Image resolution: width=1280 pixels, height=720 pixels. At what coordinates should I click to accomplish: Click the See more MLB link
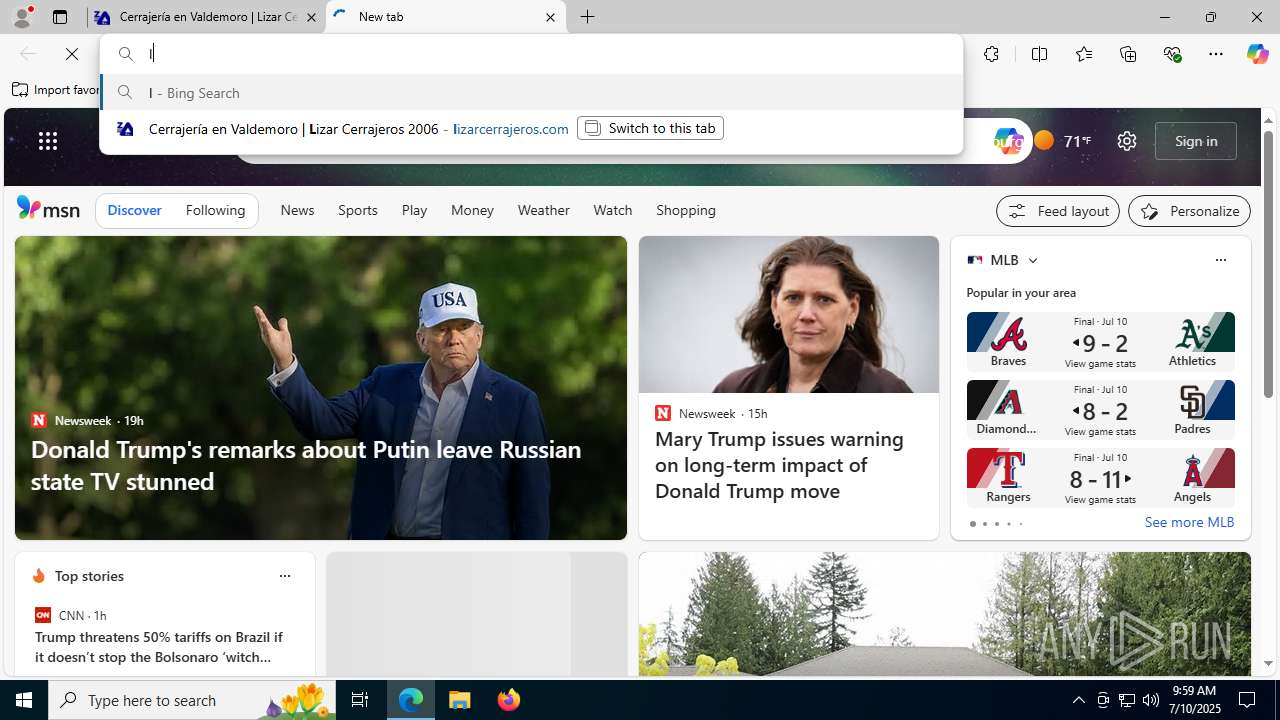[1189, 522]
